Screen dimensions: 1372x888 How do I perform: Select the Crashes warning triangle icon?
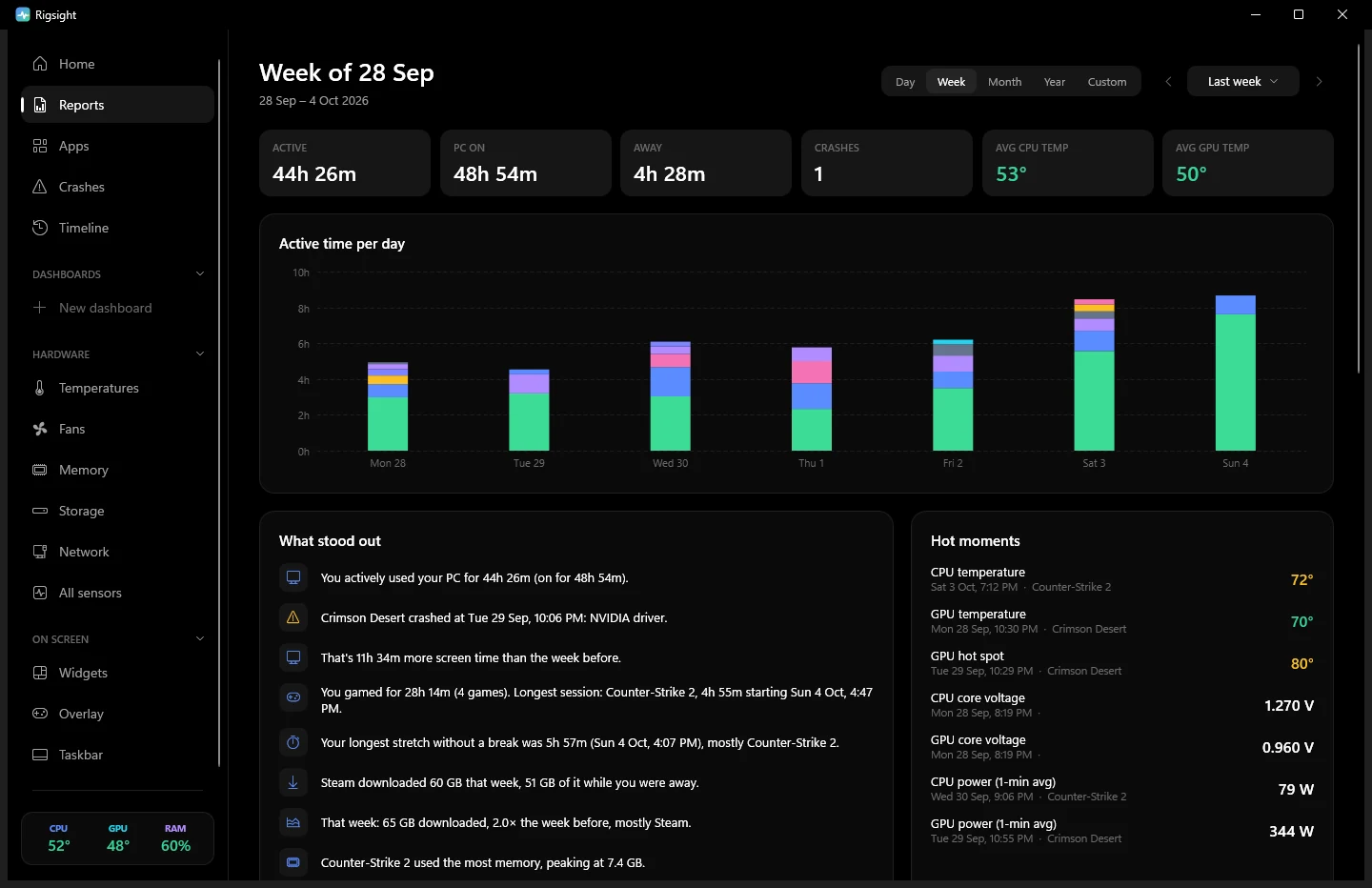(x=40, y=187)
